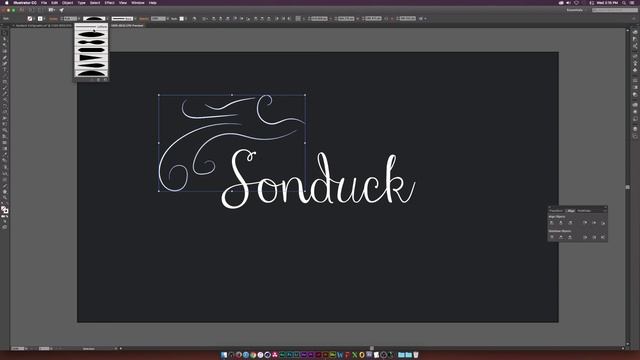The image size is (640, 360).
Task: Open the Effect menu
Action: [x=109, y=2]
